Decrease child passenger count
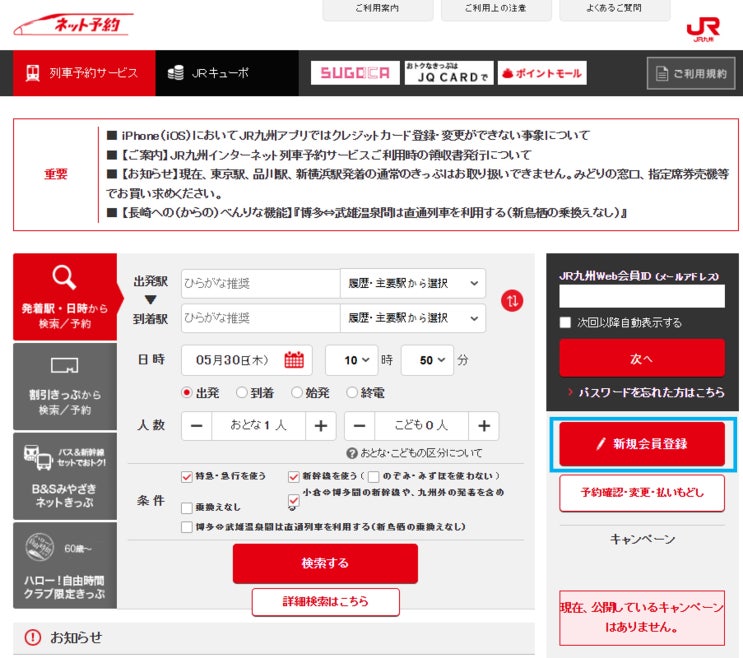This screenshot has height=658, width=743. 360,426
